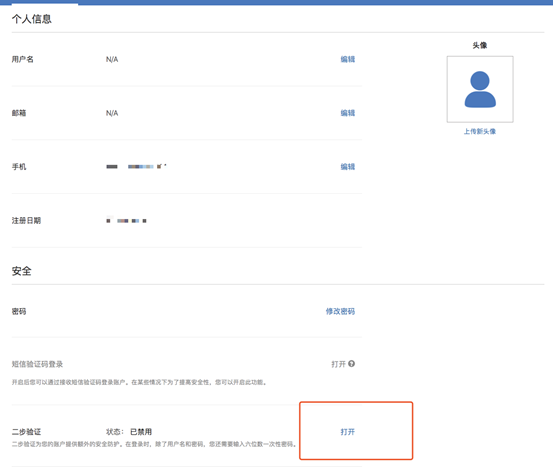
Task: Enable 短信验证码登录 via its 打开 control
Action: pyautogui.click(x=338, y=364)
